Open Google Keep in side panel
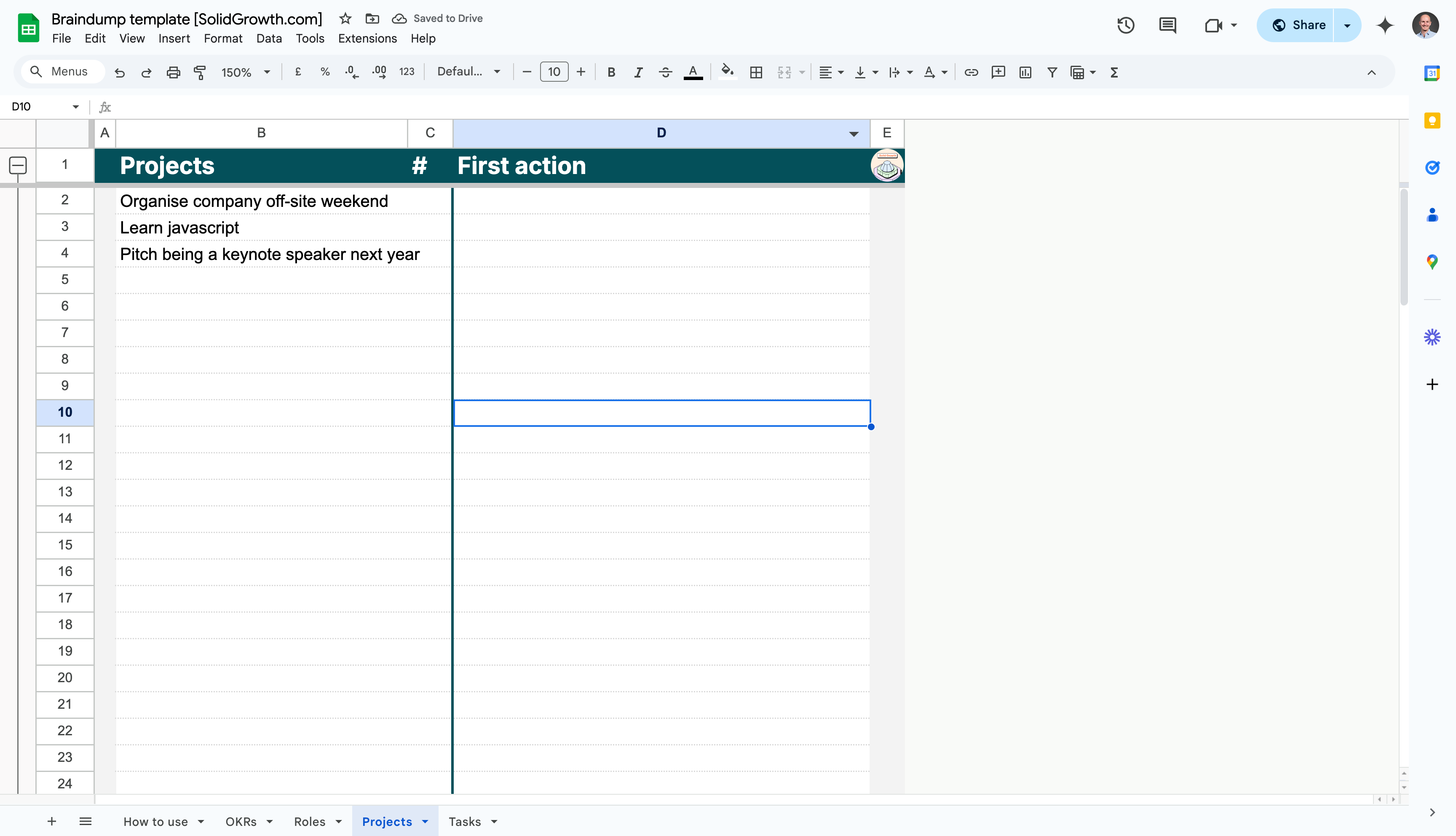Image resolution: width=1456 pixels, height=836 pixels. point(1432,121)
